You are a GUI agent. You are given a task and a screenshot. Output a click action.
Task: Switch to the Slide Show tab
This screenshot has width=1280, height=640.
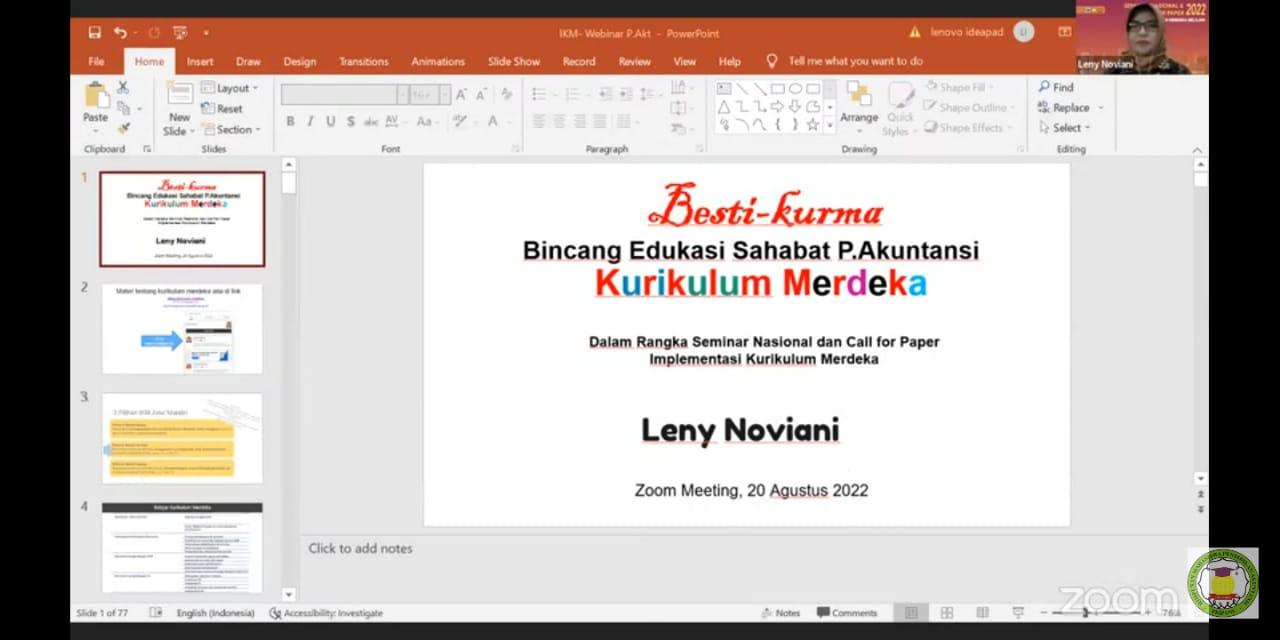point(513,61)
